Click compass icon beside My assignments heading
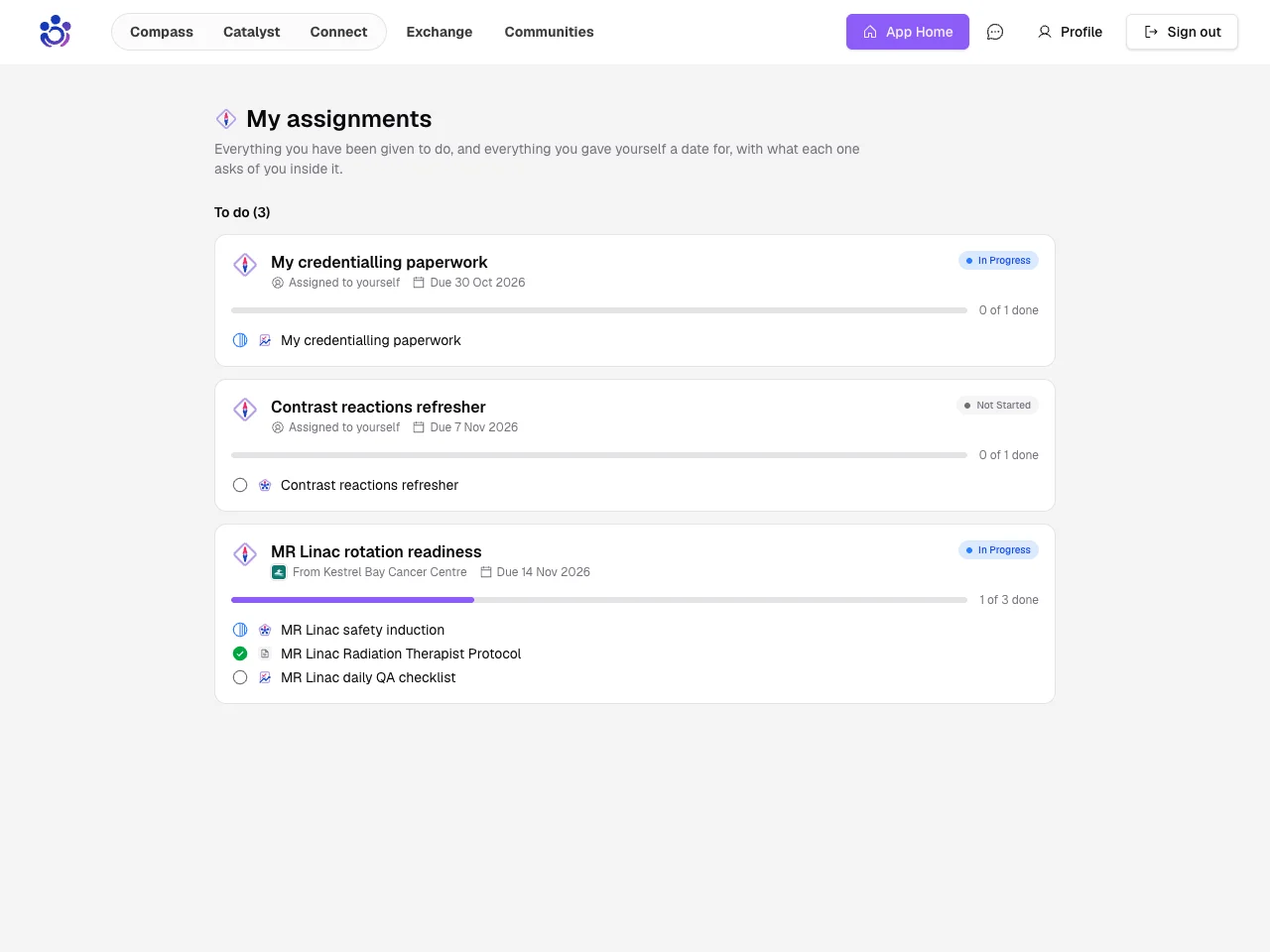The width and height of the screenshot is (1270, 952). click(226, 119)
